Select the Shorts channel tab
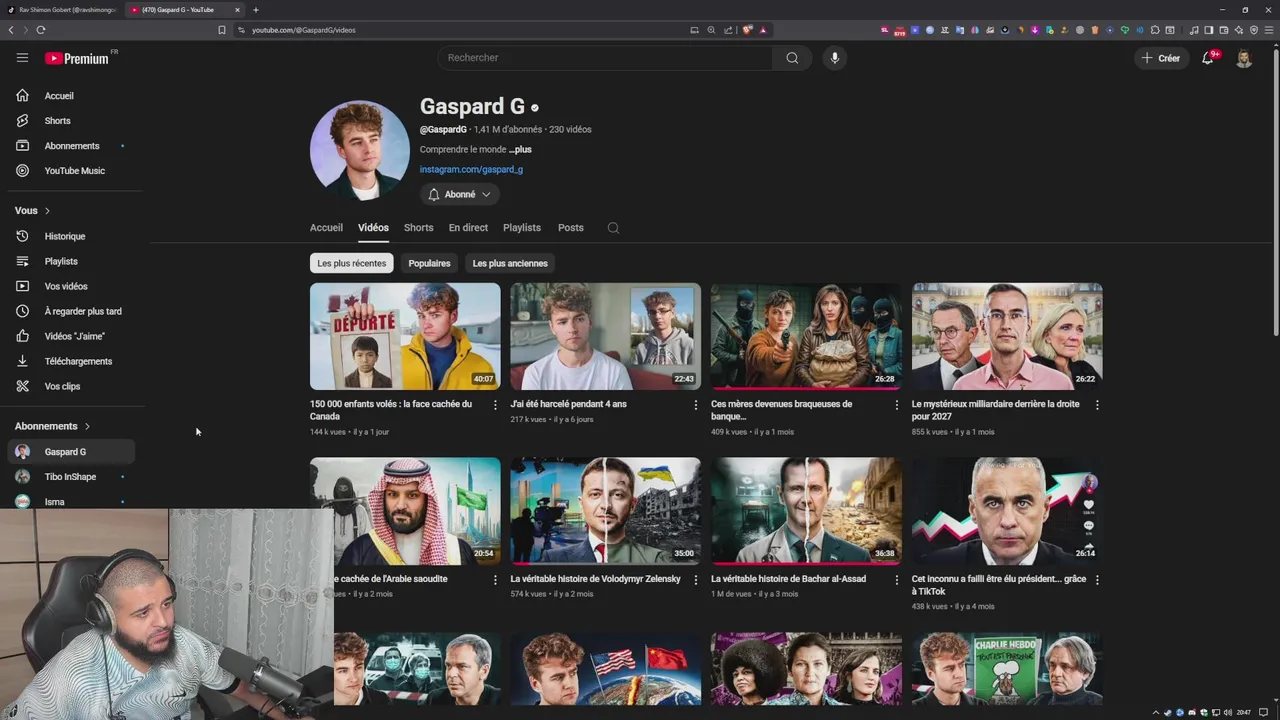 point(418,228)
